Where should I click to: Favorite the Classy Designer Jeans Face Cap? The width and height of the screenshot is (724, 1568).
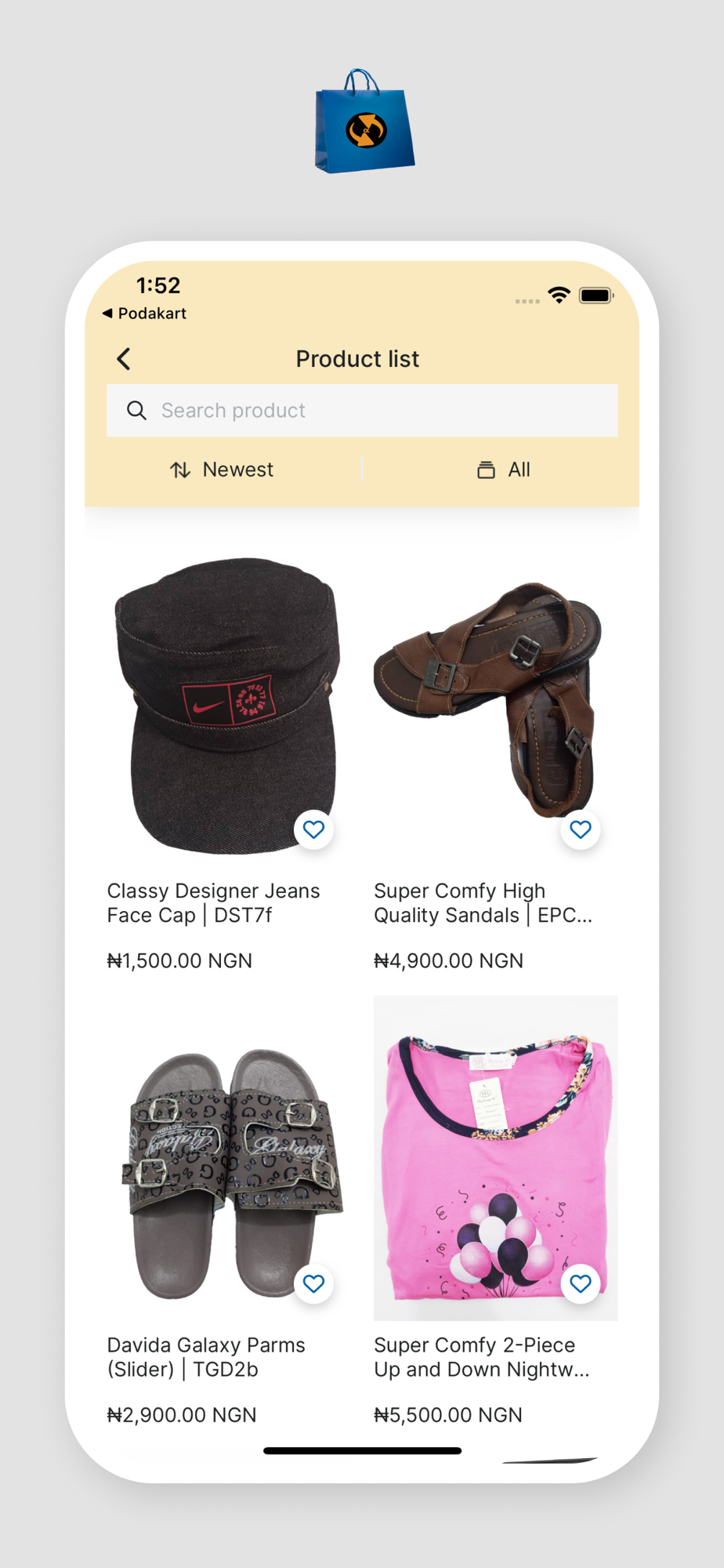(313, 829)
